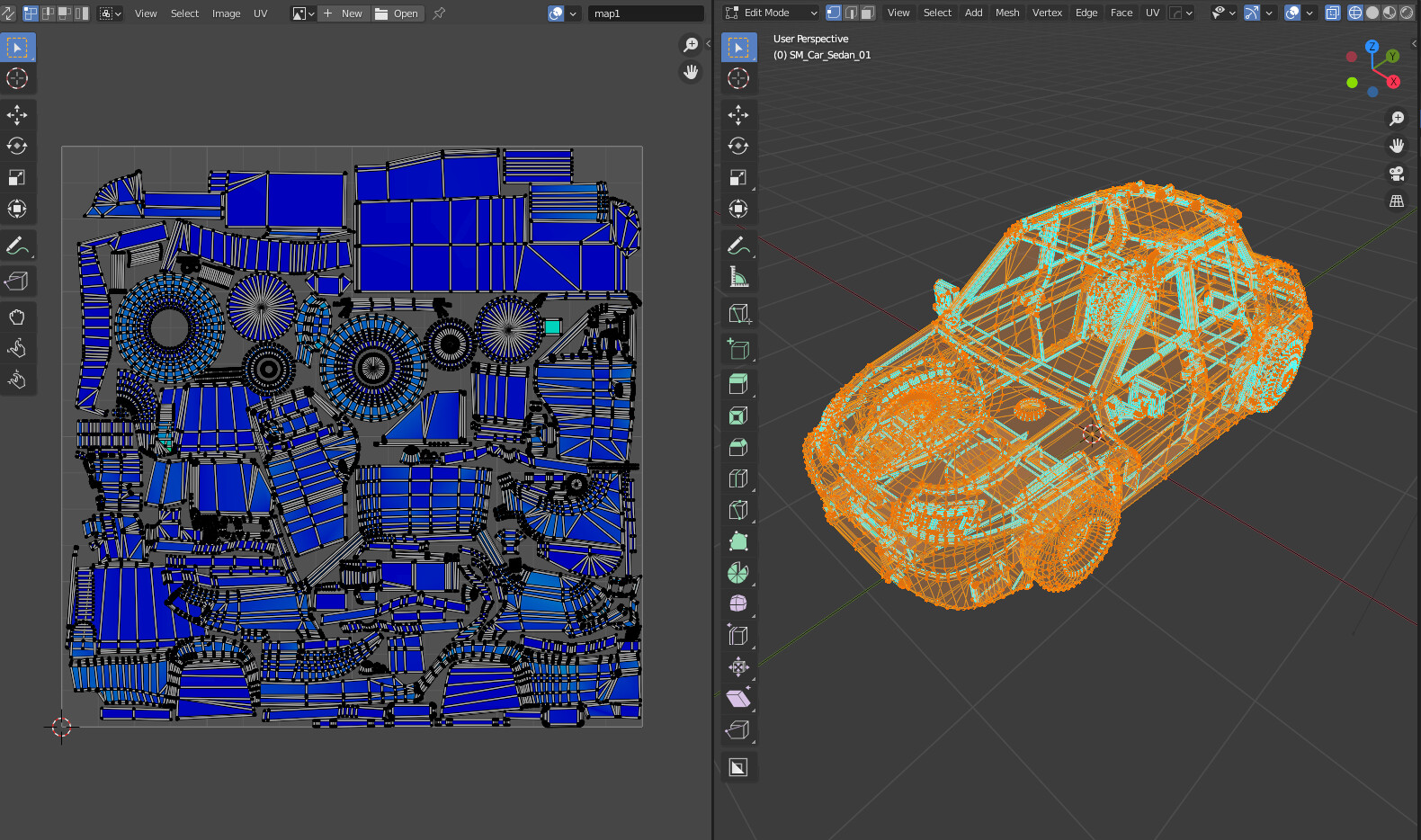Select the Add Cube tool
This screenshot has width=1421, height=840.
click(738, 348)
